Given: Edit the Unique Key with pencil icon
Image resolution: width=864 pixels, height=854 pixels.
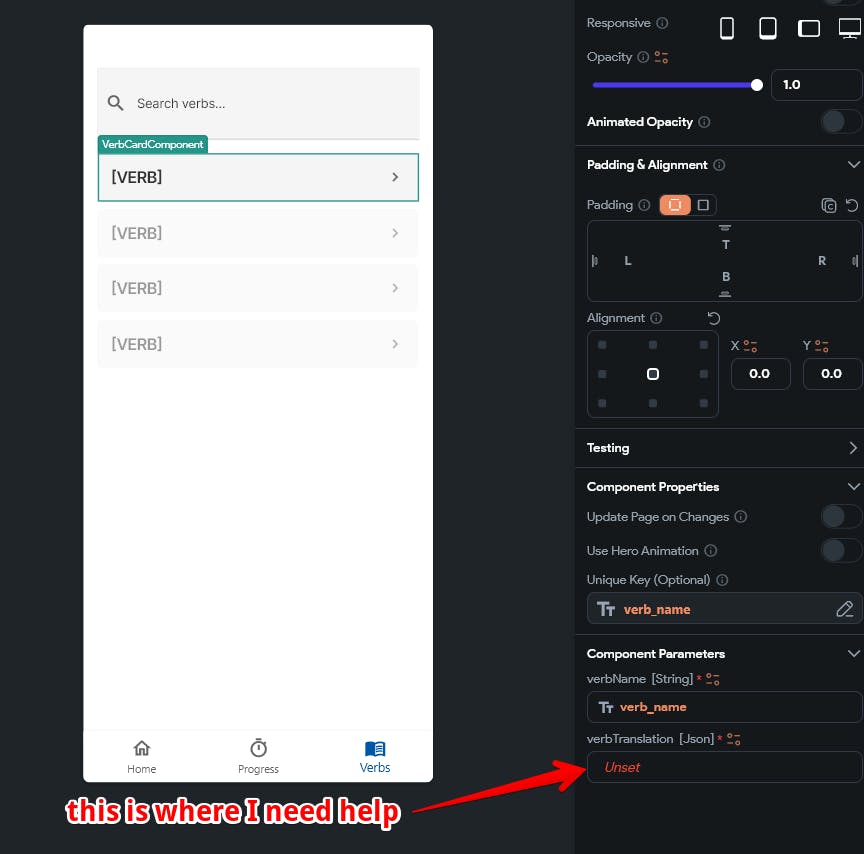Looking at the screenshot, I should (844, 609).
